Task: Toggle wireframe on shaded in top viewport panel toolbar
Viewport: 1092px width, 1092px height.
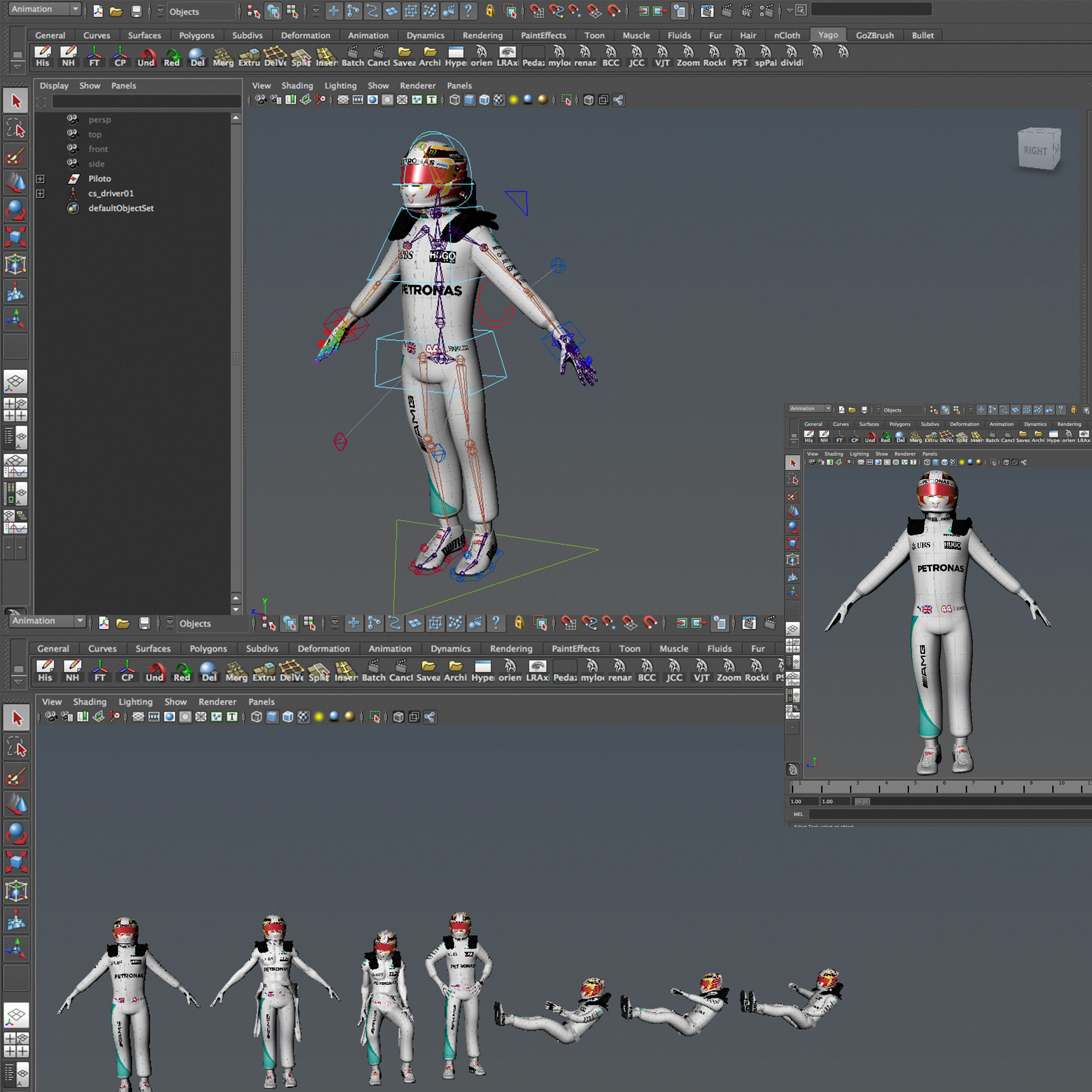Action: [x=484, y=100]
